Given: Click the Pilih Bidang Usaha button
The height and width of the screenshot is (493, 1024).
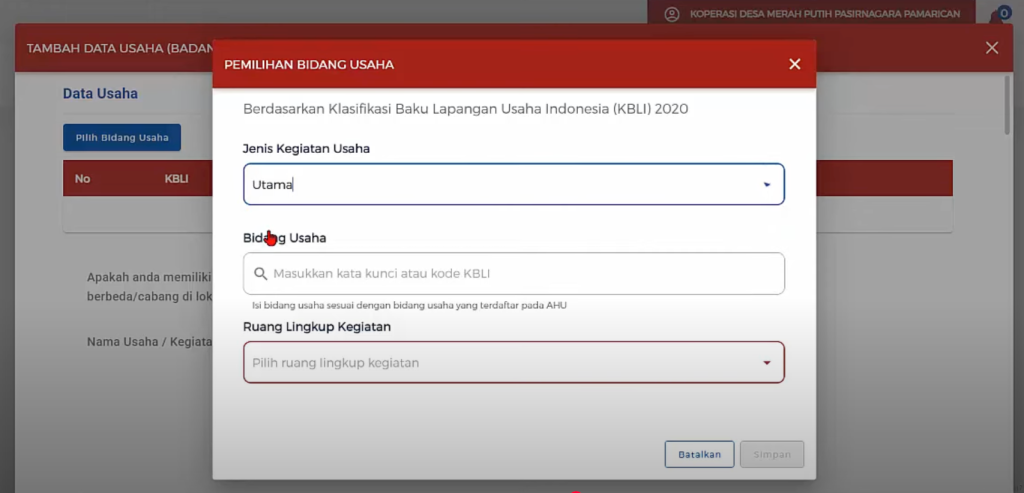Looking at the screenshot, I should click(x=122, y=138).
